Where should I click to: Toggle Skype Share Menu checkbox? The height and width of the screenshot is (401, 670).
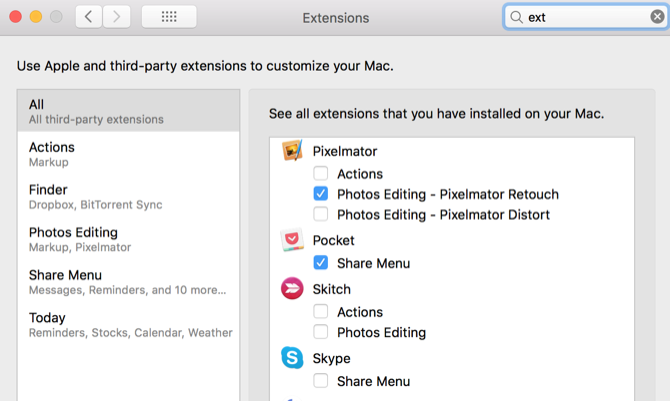tap(321, 380)
